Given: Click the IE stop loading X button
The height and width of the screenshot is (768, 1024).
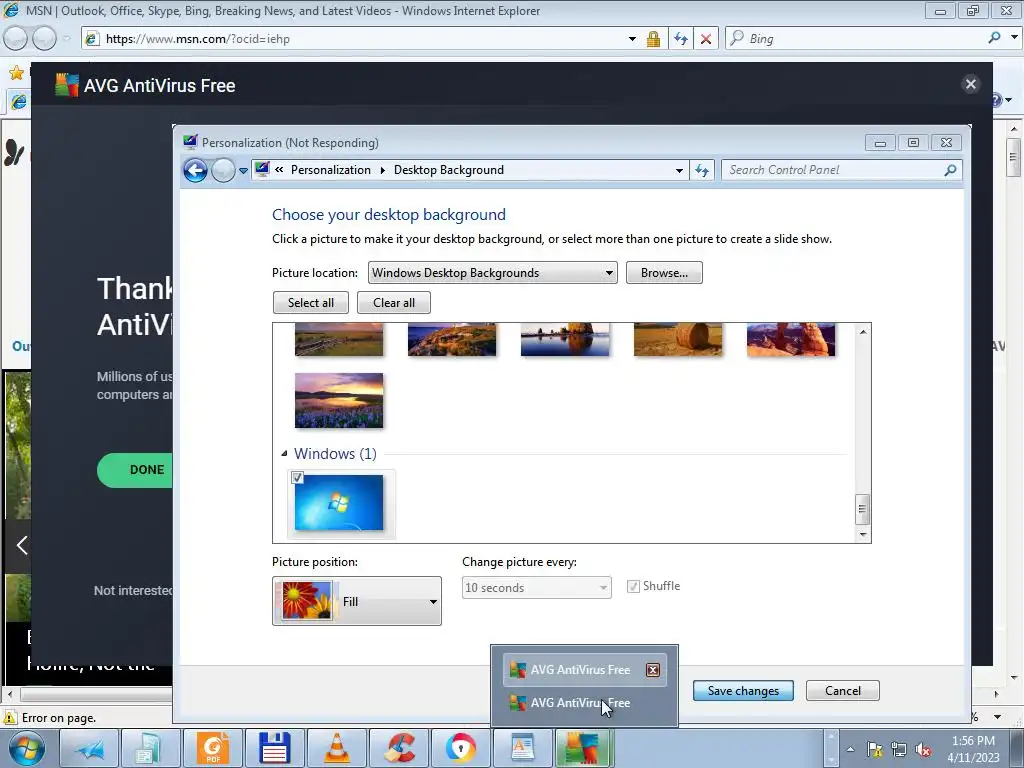Looking at the screenshot, I should click(706, 39).
